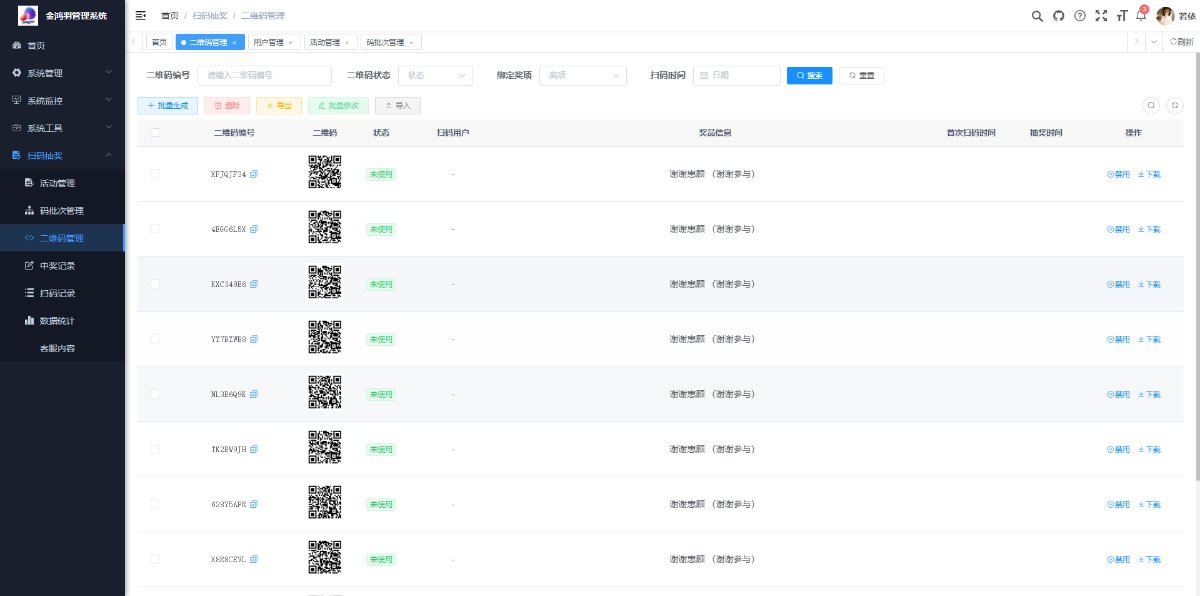Open the QR code image in X6R8CEVL row
The height and width of the screenshot is (596, 1200).
pos(324,558)
